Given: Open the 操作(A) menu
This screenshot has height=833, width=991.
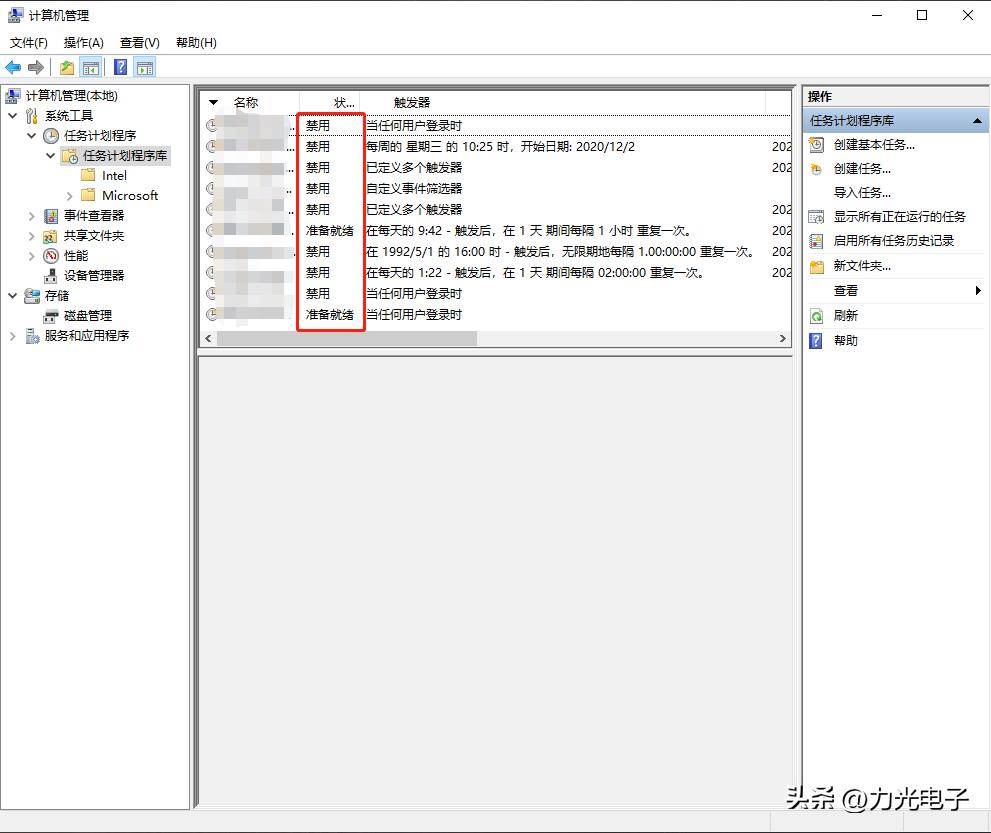Looking at the screenshot, I should (x=86, y=42).
